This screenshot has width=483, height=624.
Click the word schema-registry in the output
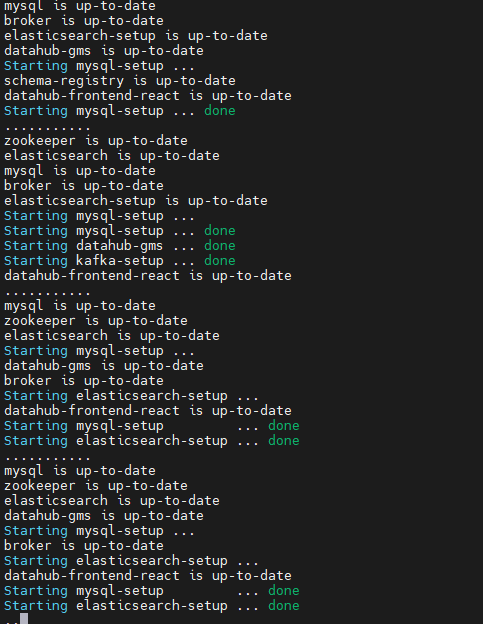[x=64, y=81]
